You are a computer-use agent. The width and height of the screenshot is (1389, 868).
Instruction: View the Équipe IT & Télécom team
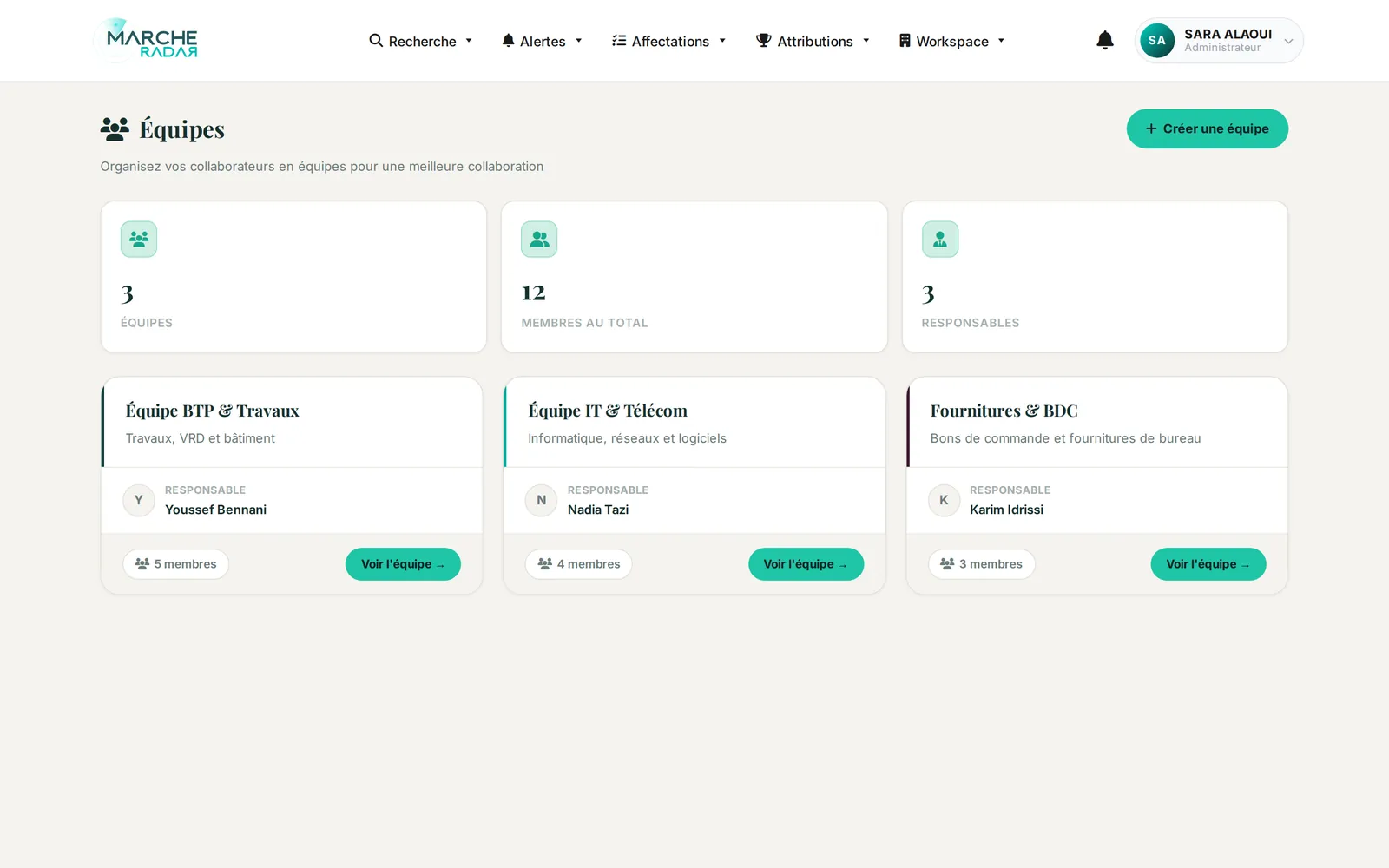(x=806, y=564)
